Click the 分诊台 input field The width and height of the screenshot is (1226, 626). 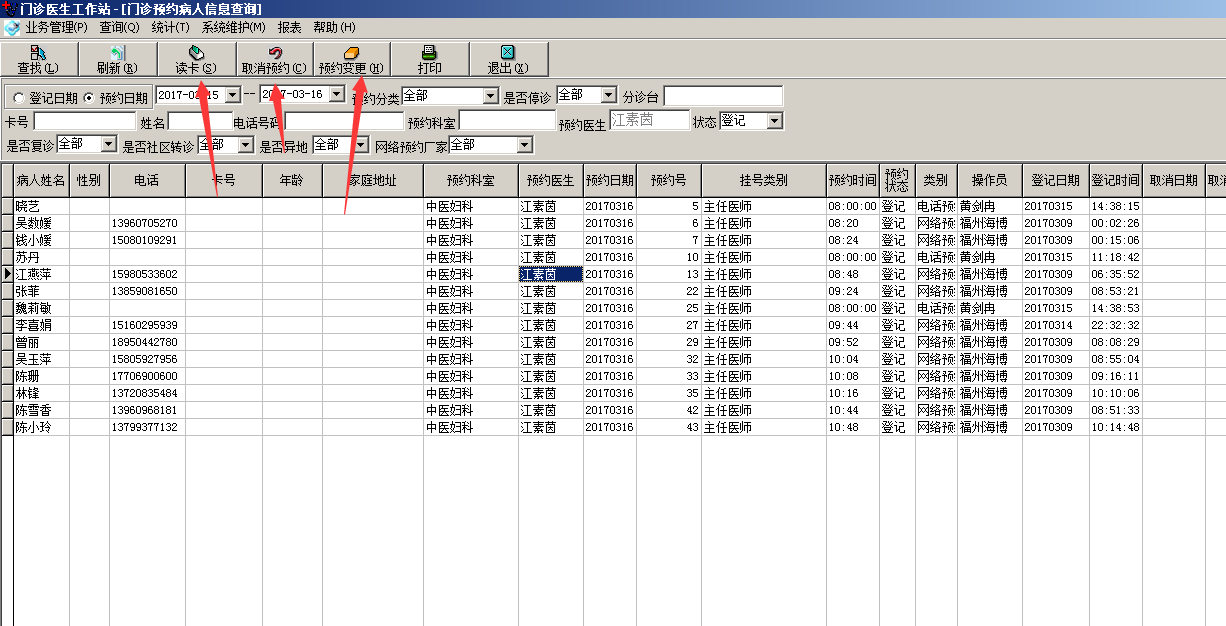pyautogui.click(x=723, y=95)
